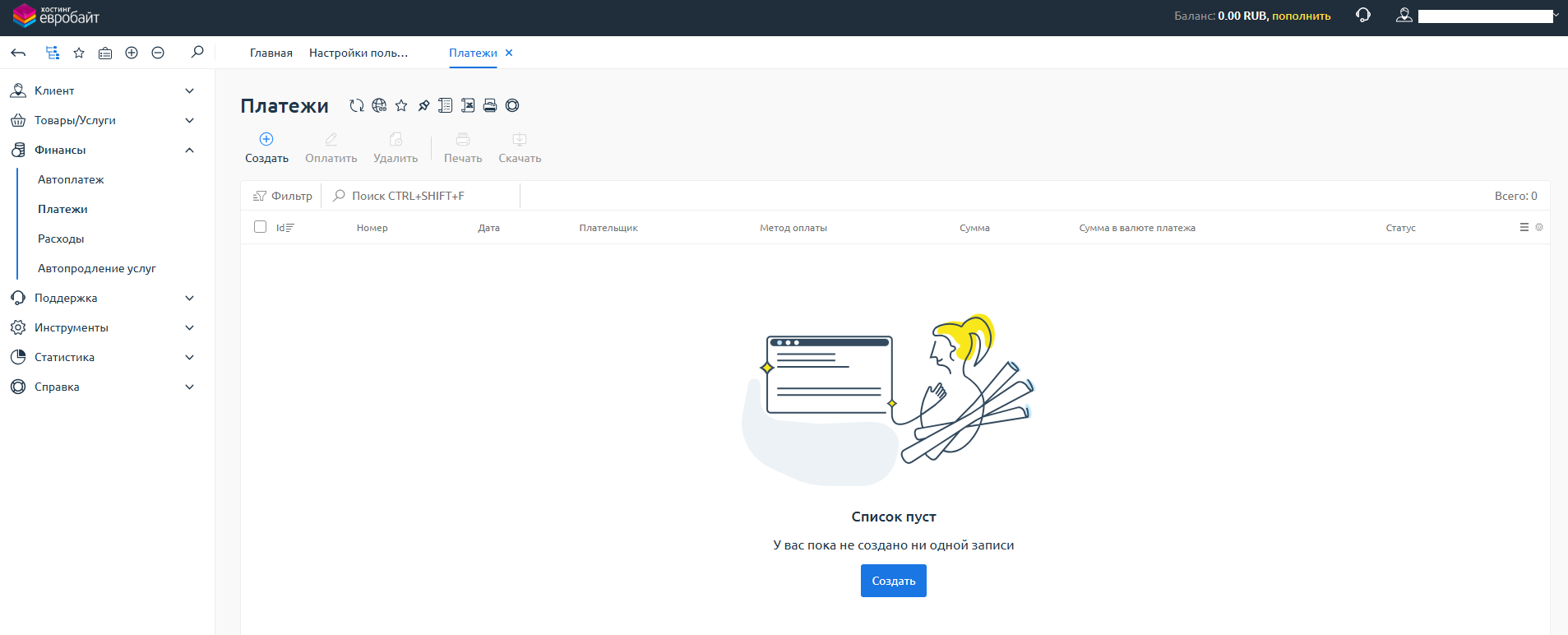Expand the Клиент sidebar section
The image size is (1568, 635).
coord(189,90)
